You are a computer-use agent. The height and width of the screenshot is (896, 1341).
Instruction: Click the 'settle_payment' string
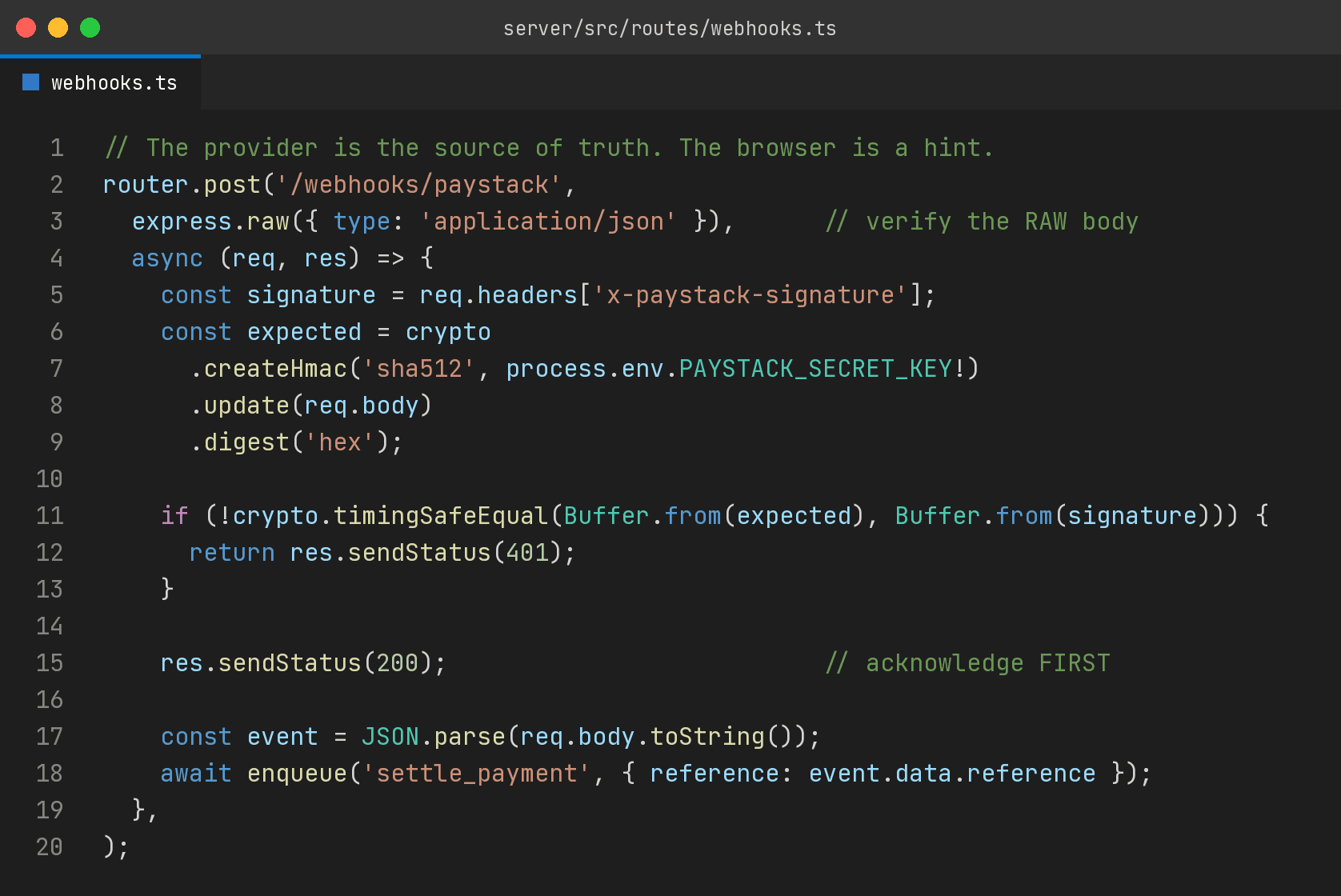pos(477,774)
